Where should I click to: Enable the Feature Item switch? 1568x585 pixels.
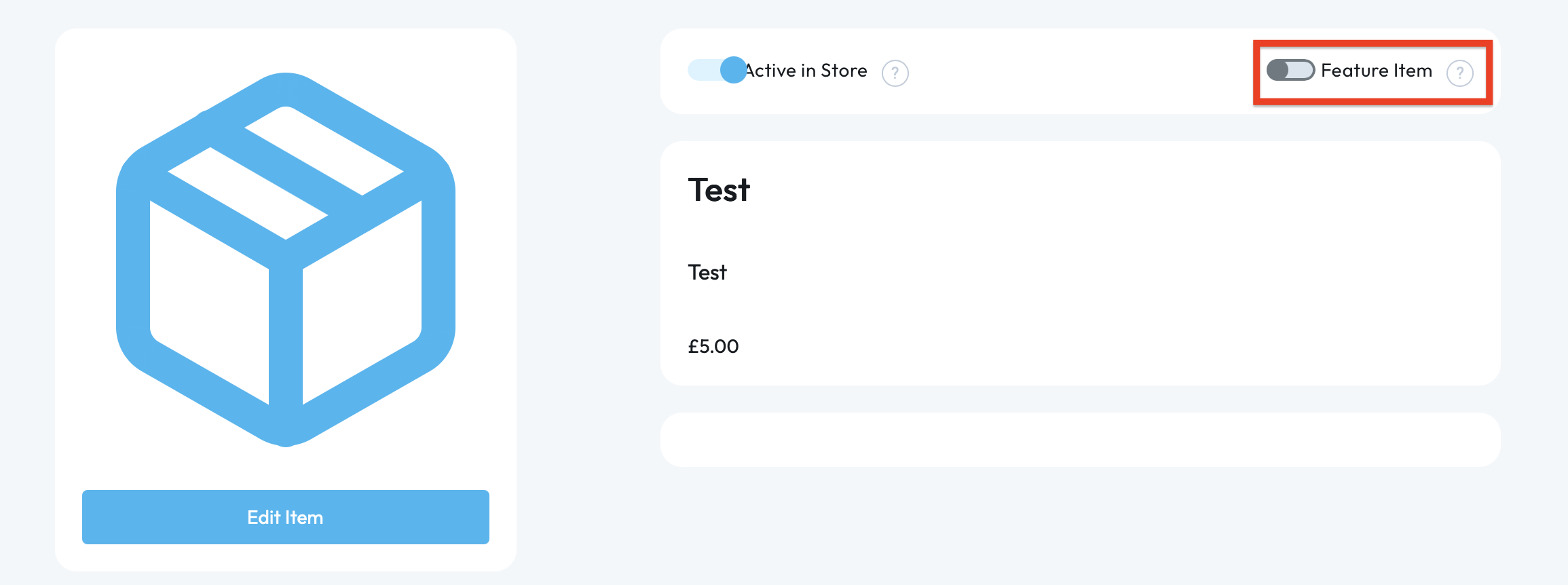pos(1290,70)
